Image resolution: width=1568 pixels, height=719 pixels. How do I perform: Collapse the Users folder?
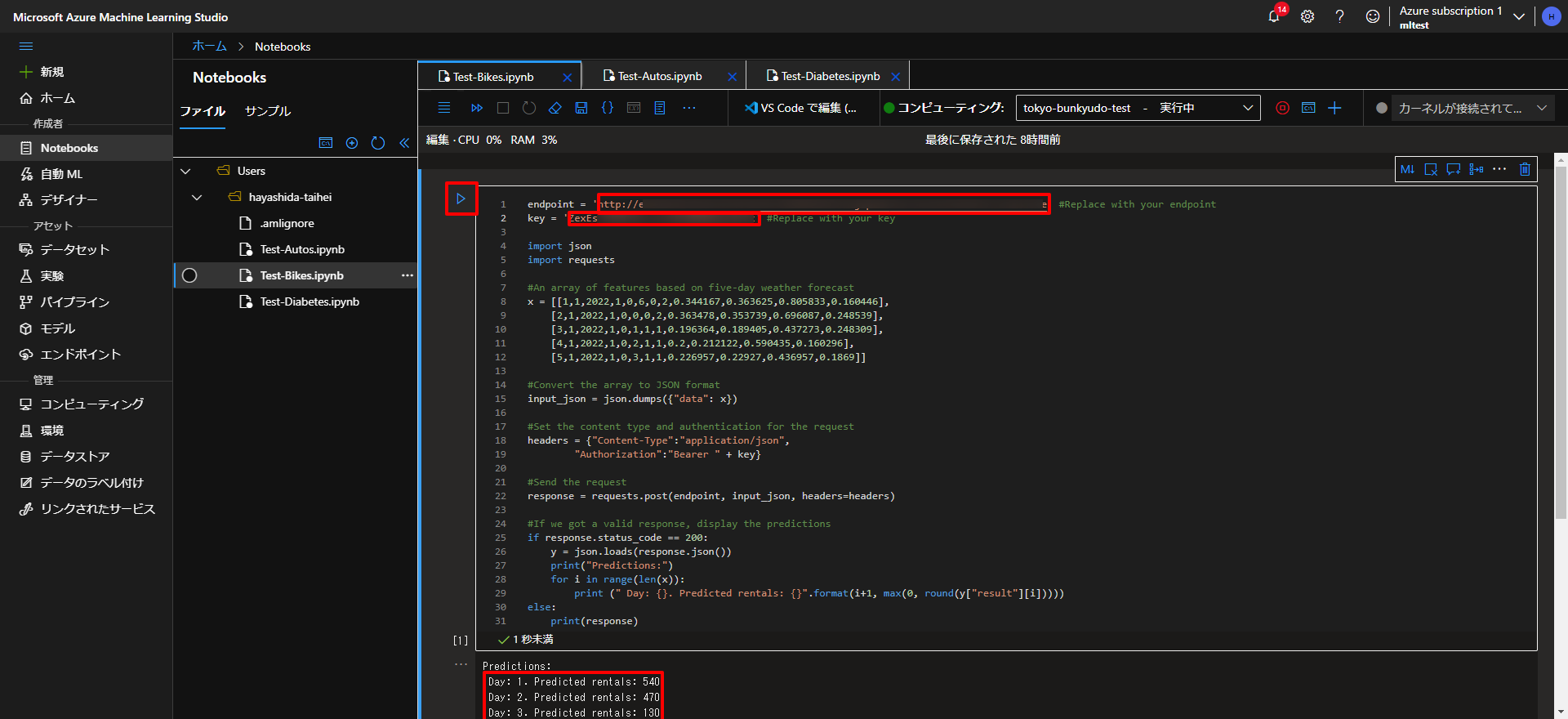coord(185,171)
